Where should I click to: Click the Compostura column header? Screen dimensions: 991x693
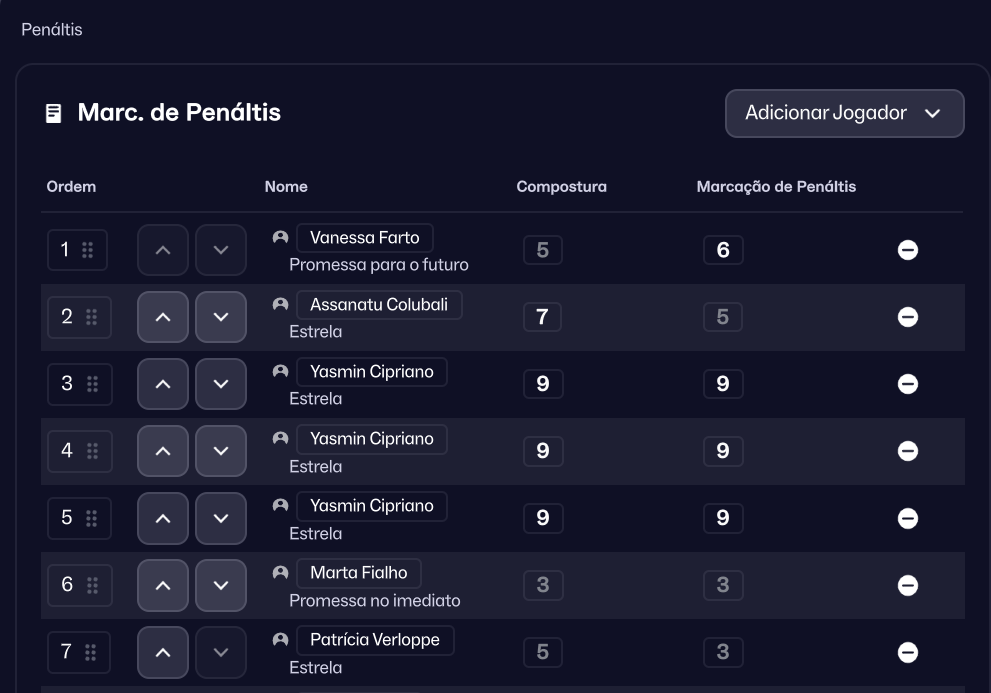pos(561,187)
